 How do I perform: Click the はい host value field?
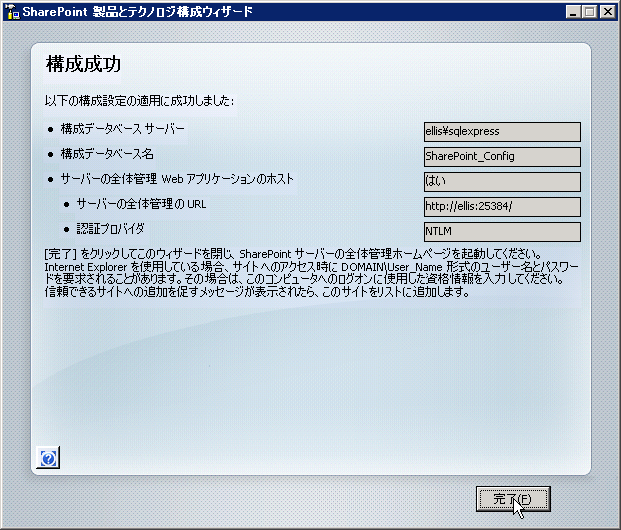(x=502, y=181)
